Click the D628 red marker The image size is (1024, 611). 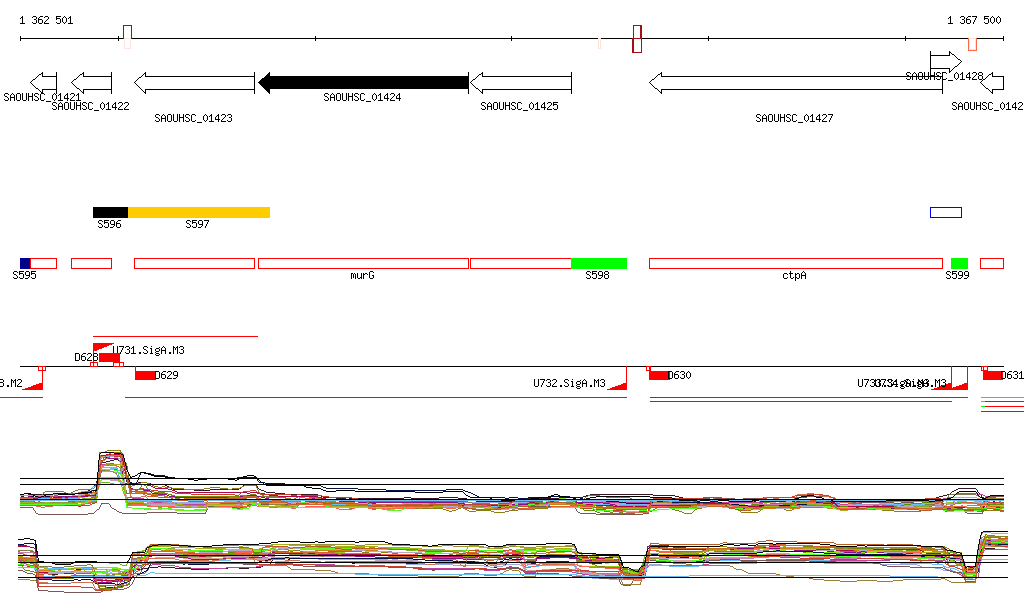point(109,357)
